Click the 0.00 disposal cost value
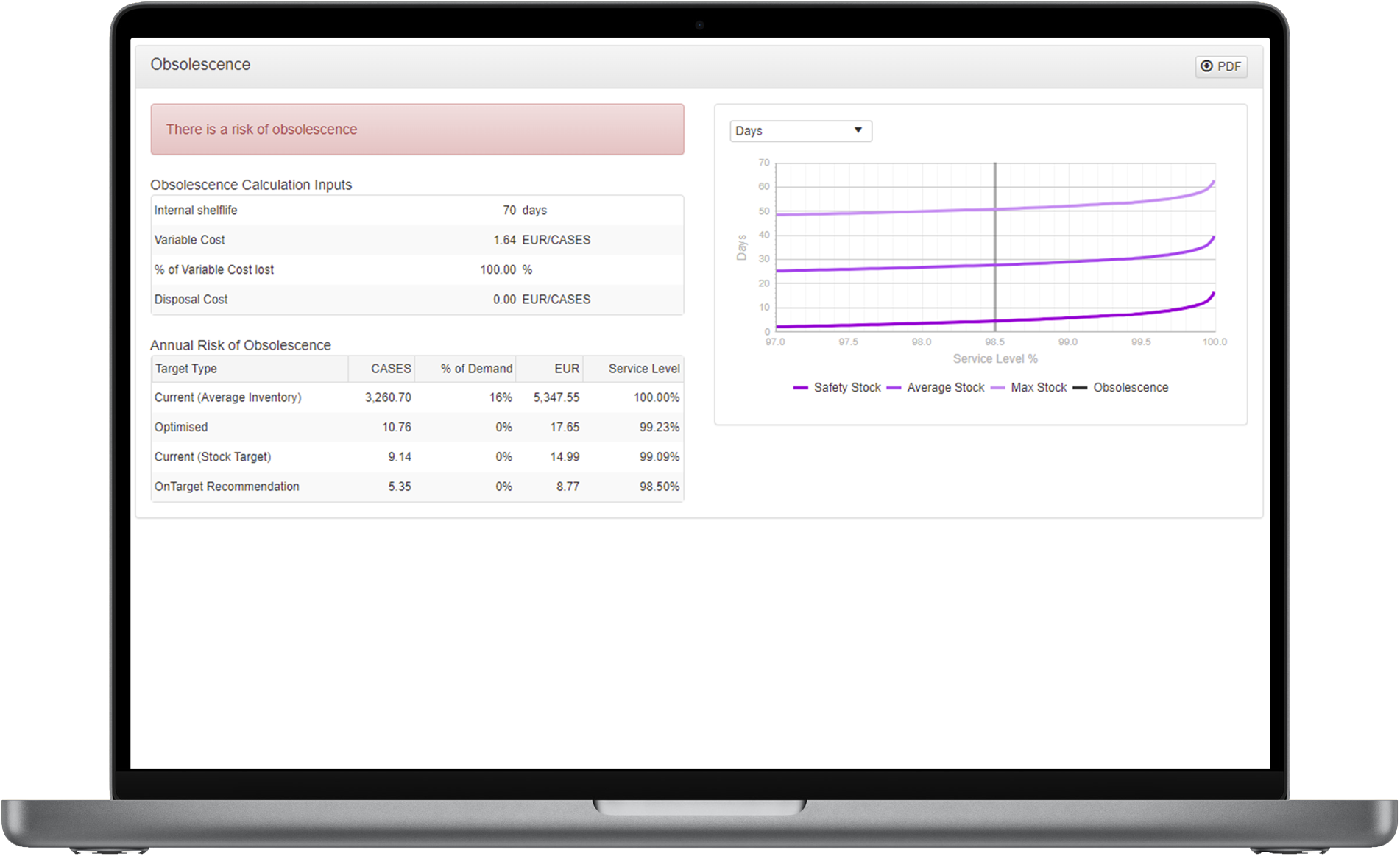The height and width of the screenshot is (856, 1400). click(x=504, y=300)
